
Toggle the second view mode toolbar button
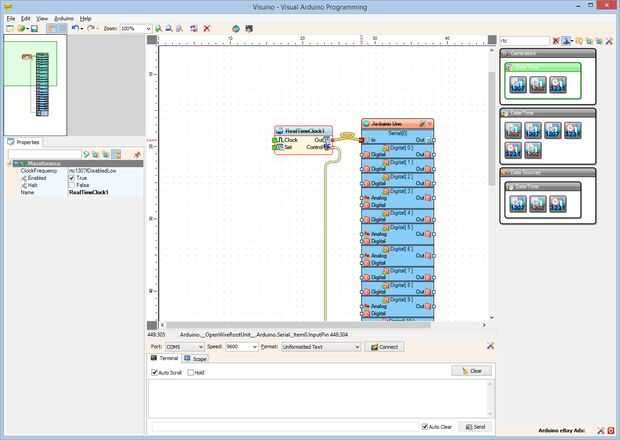click(62, 28)
